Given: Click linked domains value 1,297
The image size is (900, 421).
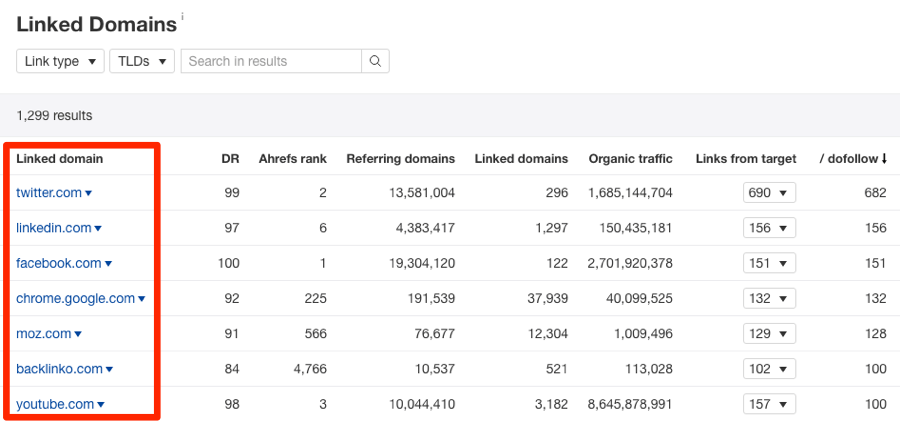Looking at the screenshot, I should [552, 228].
